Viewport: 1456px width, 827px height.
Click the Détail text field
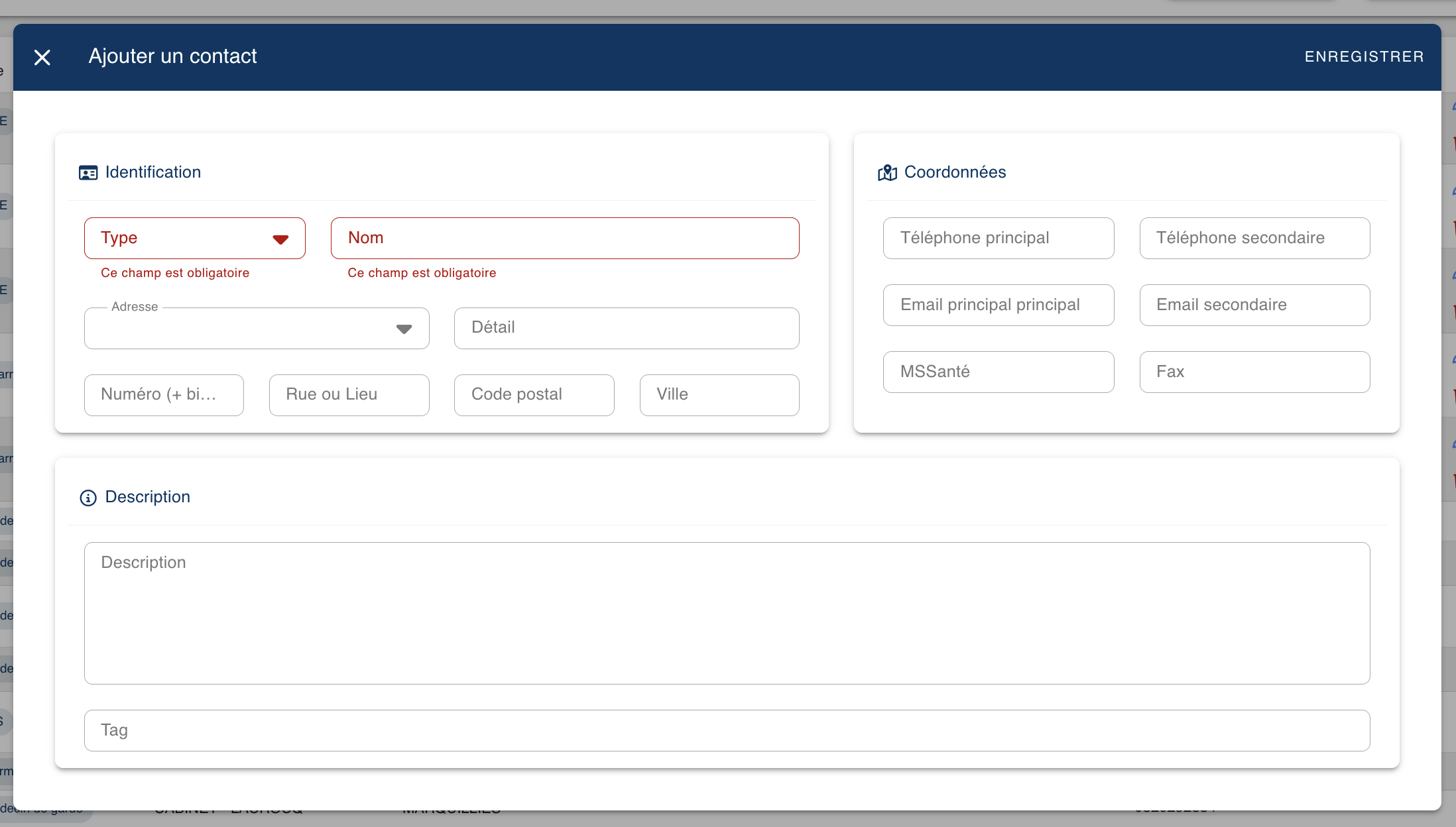pos(626,328)
